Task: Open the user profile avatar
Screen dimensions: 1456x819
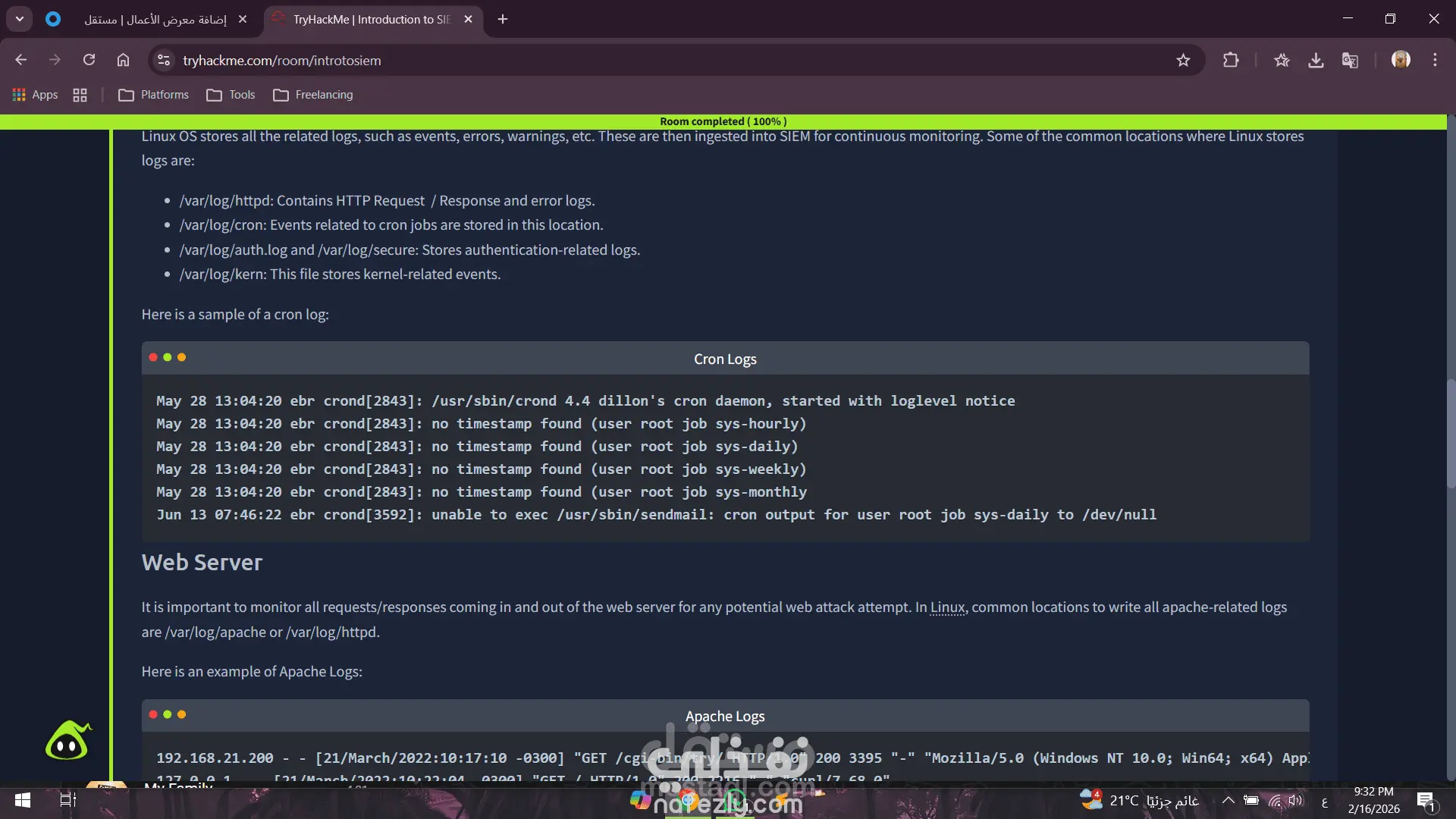Action: [x=1401, y=59]
